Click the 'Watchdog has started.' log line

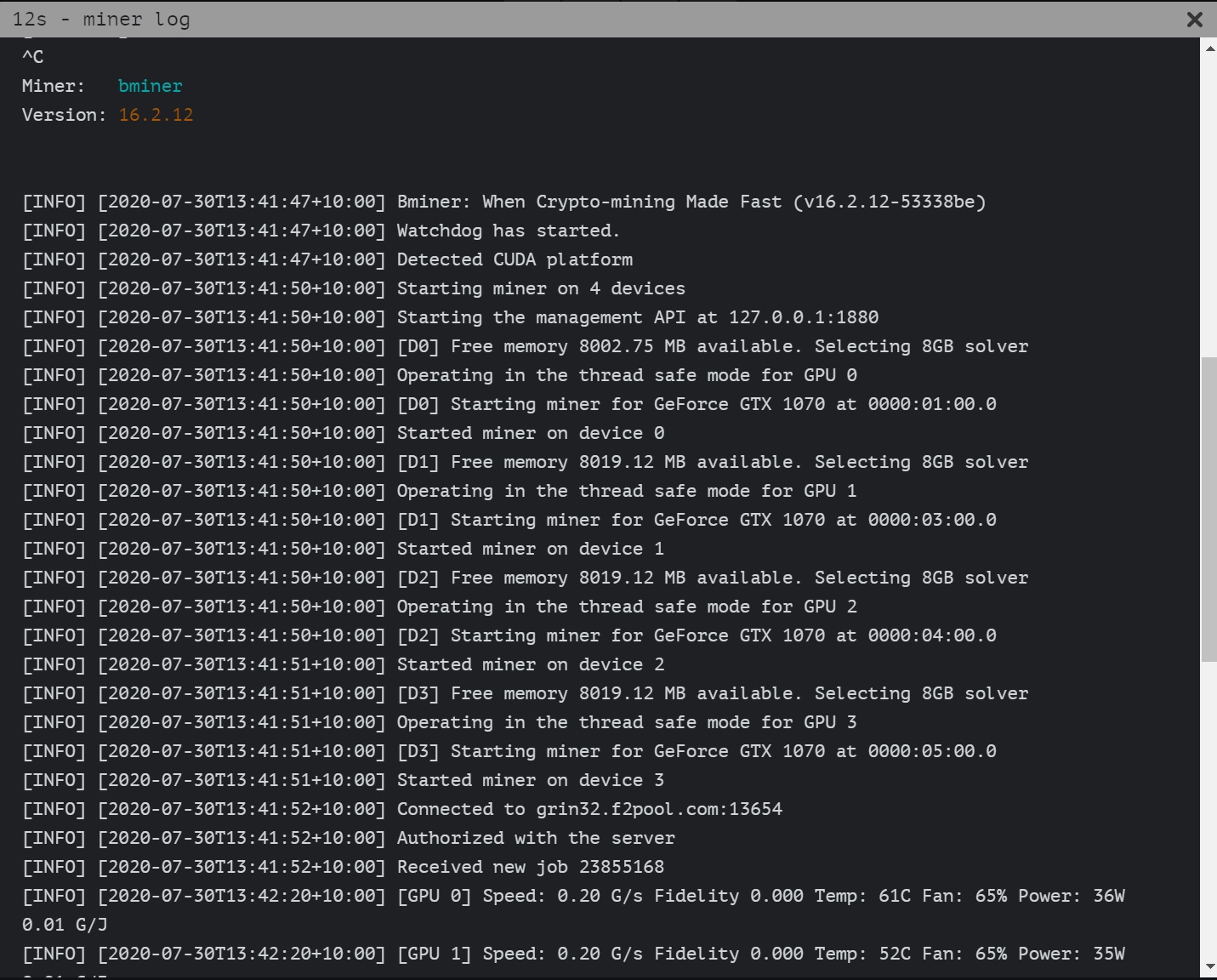click(321, 231)
